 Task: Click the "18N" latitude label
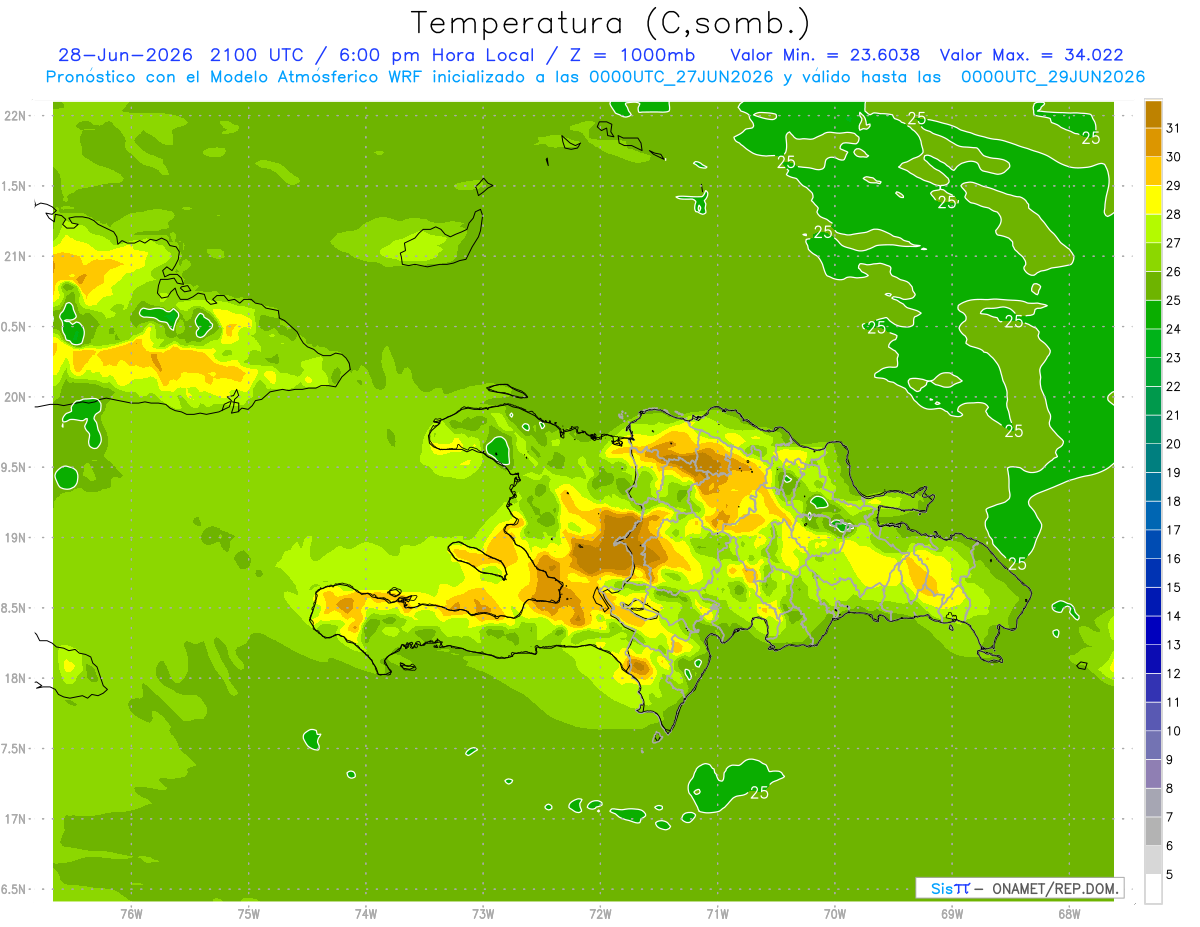pos(16,678)
